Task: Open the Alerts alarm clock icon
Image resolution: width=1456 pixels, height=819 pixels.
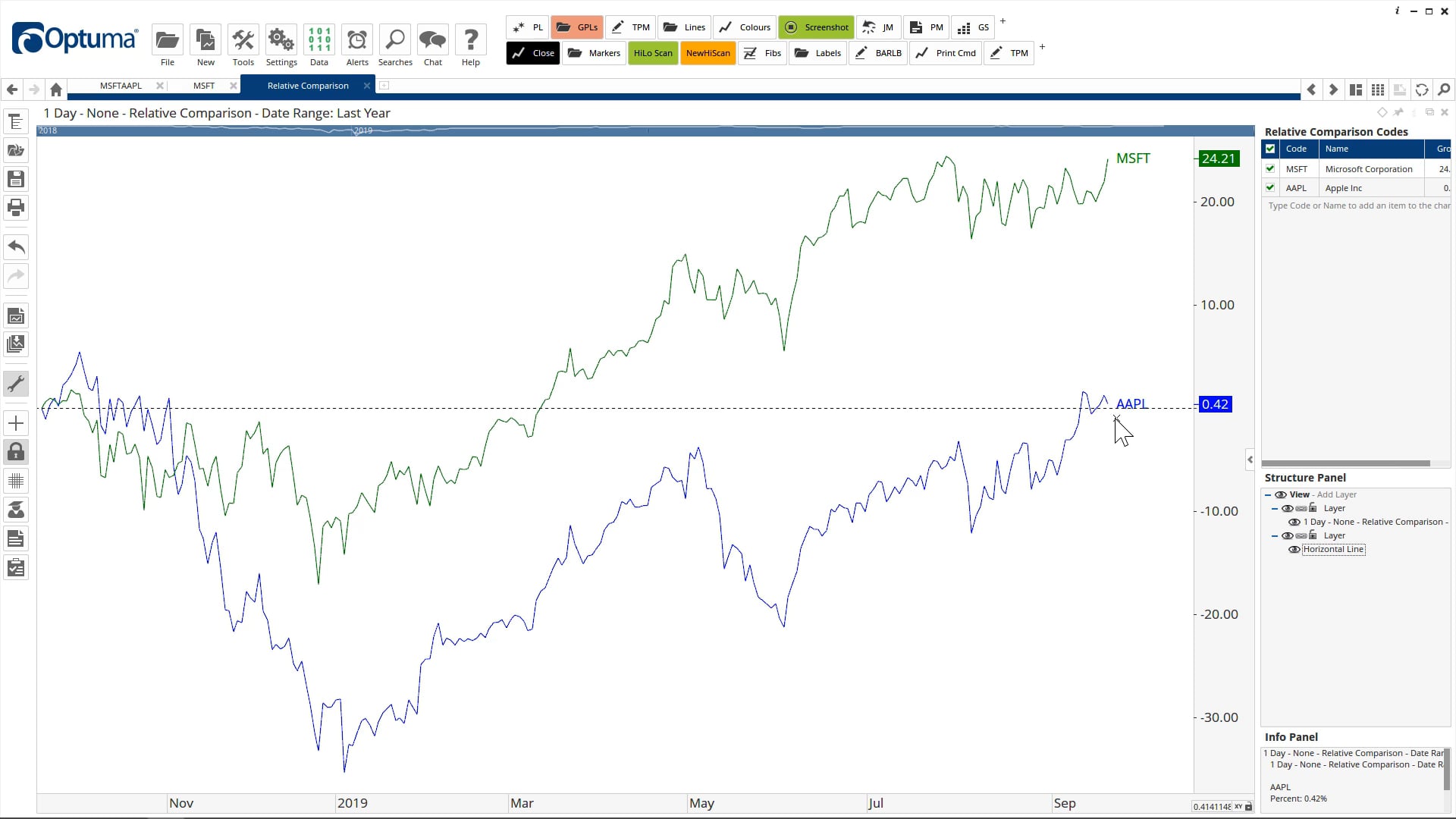Action: pyautogui.click(x=356, y=39)
